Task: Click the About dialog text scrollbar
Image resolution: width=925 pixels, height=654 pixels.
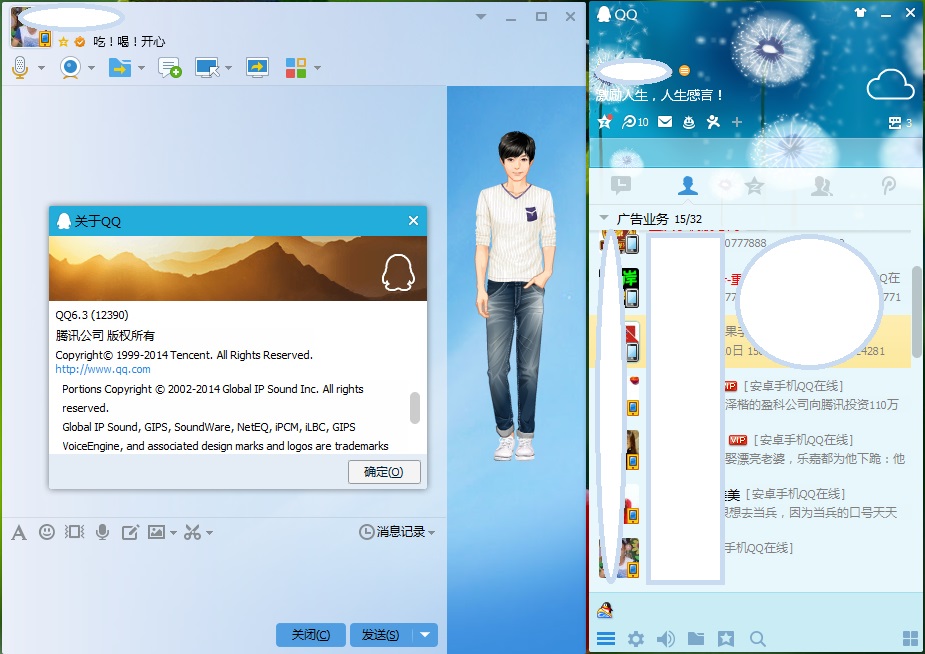Action: click(x=415, y=407)
